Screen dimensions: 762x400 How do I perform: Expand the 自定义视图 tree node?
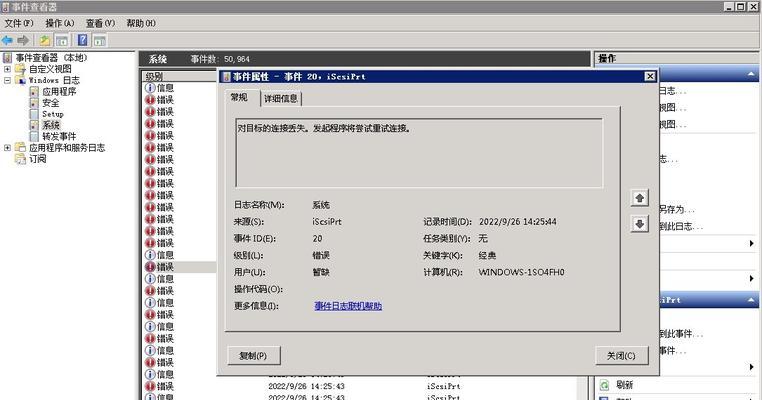tap(7, 69)
